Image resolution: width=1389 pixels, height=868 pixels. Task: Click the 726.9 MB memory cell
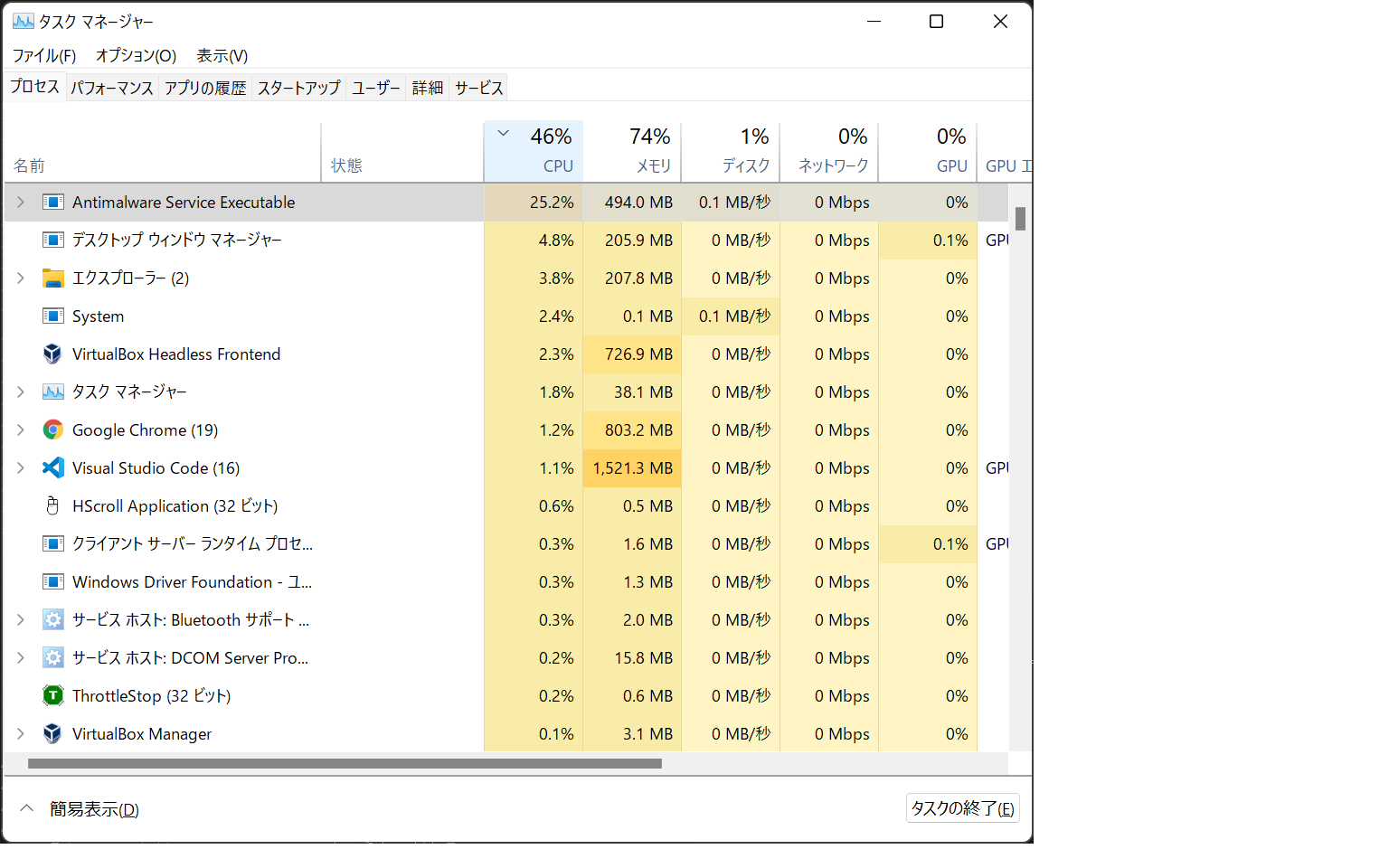tap(632, 354)
